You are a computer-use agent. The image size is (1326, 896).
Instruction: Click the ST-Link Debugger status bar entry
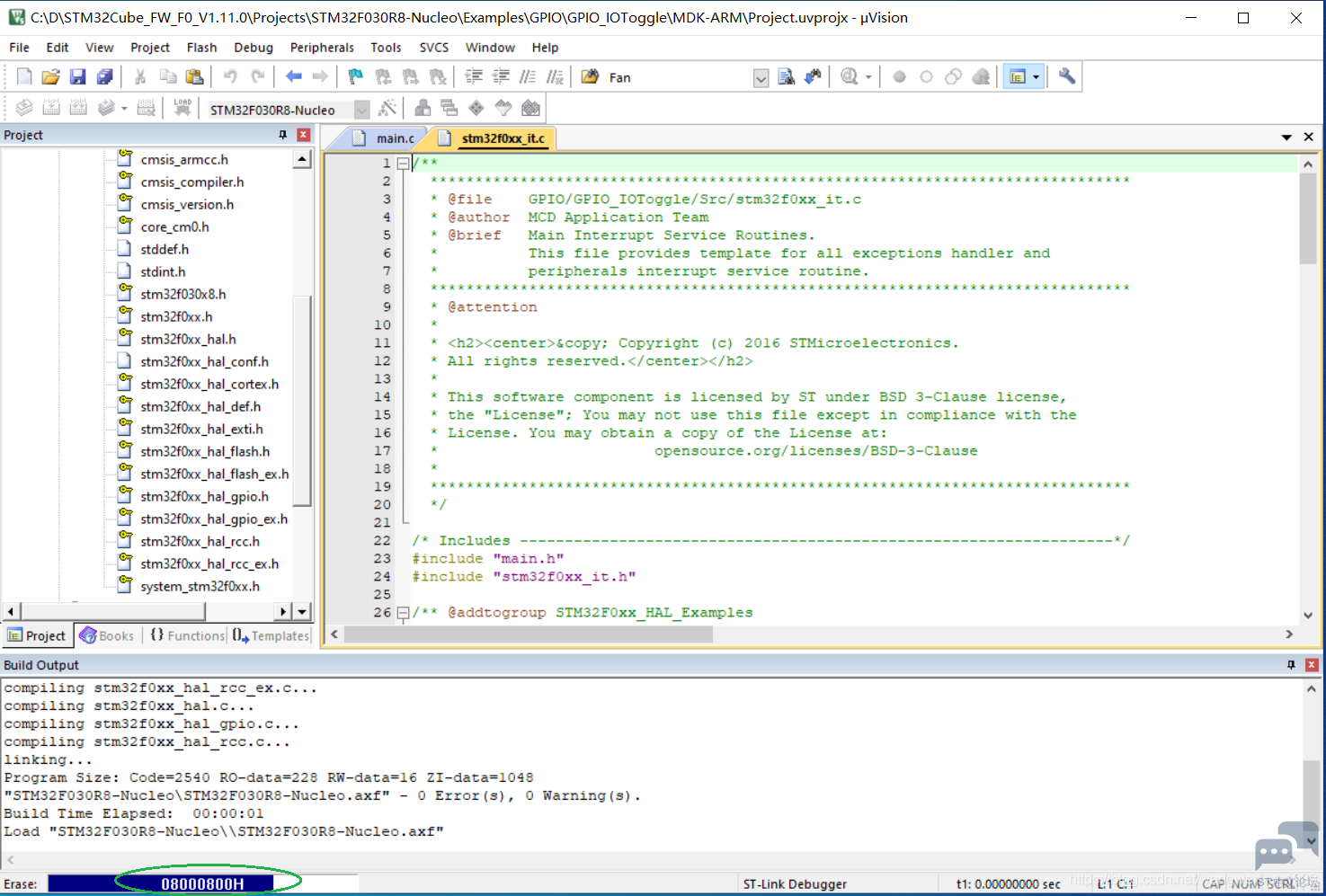tap(795, 884)
